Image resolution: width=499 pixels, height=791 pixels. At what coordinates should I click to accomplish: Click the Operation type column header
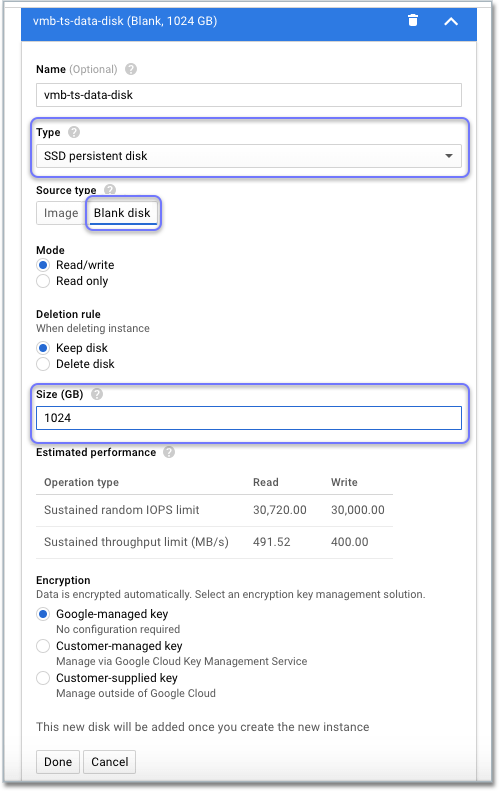(x=81, y=482)
